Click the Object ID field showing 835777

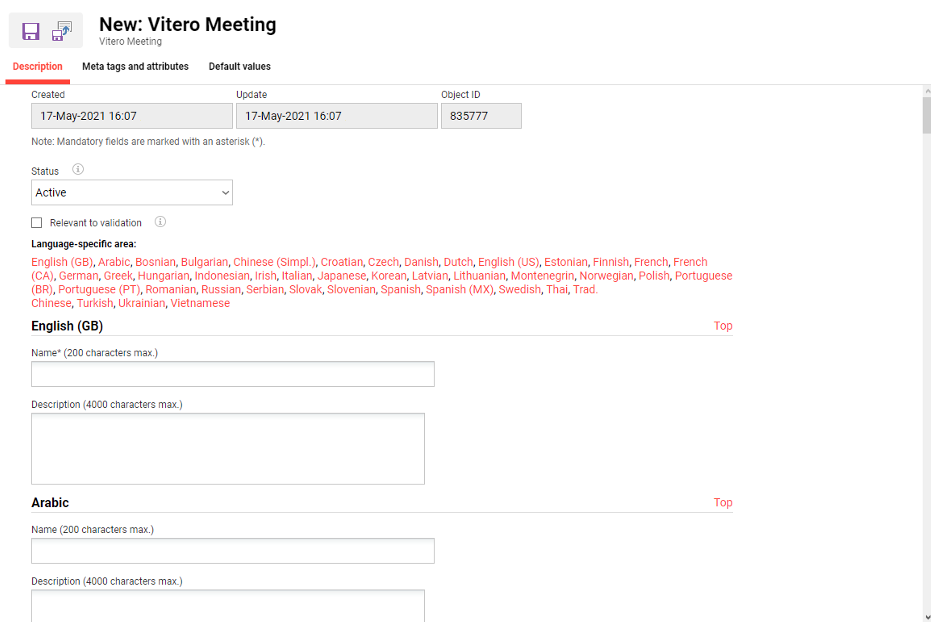pyautogui.click(x=481, y=116)
